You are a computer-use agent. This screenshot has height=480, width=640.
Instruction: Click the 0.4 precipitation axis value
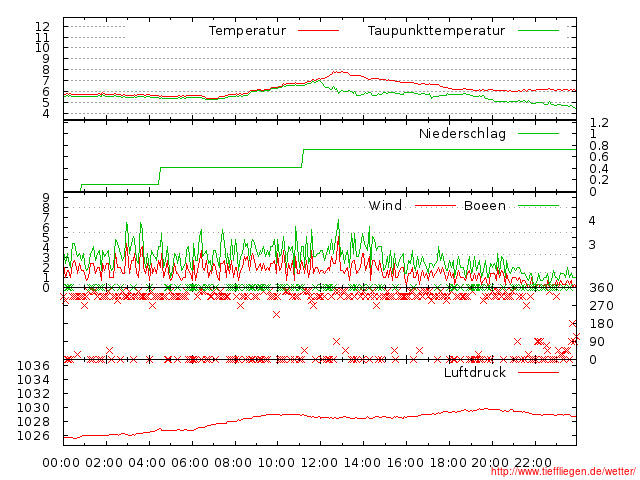(x=599, y=169)
